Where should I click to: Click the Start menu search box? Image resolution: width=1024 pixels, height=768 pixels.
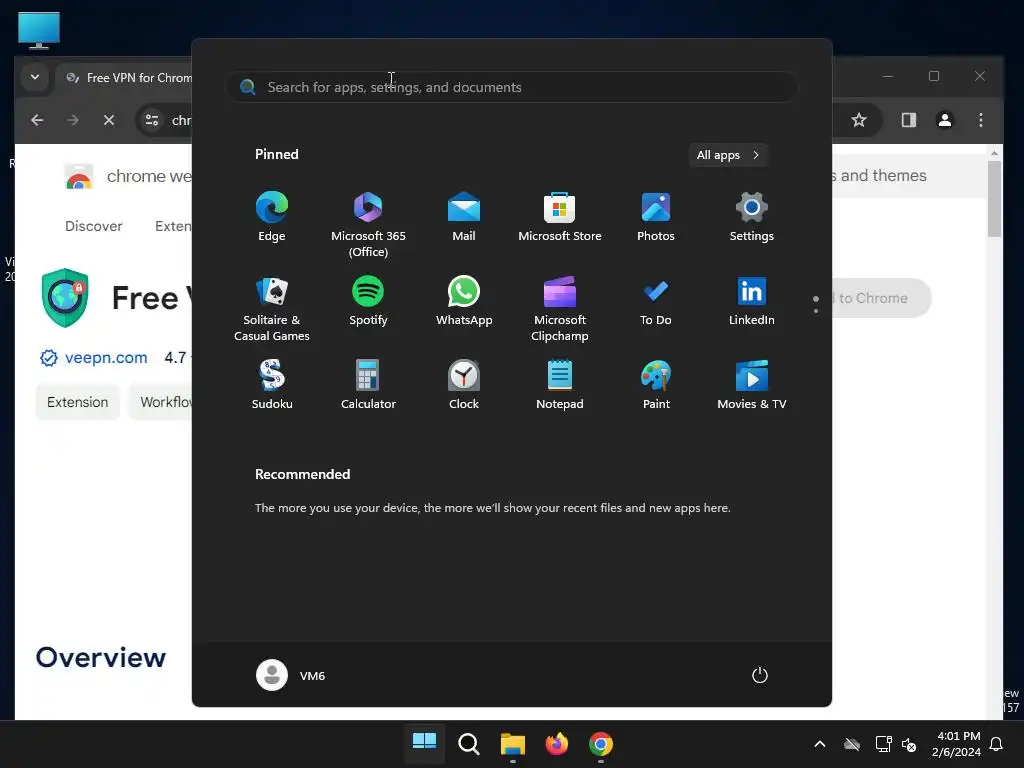tap(512, 87)
